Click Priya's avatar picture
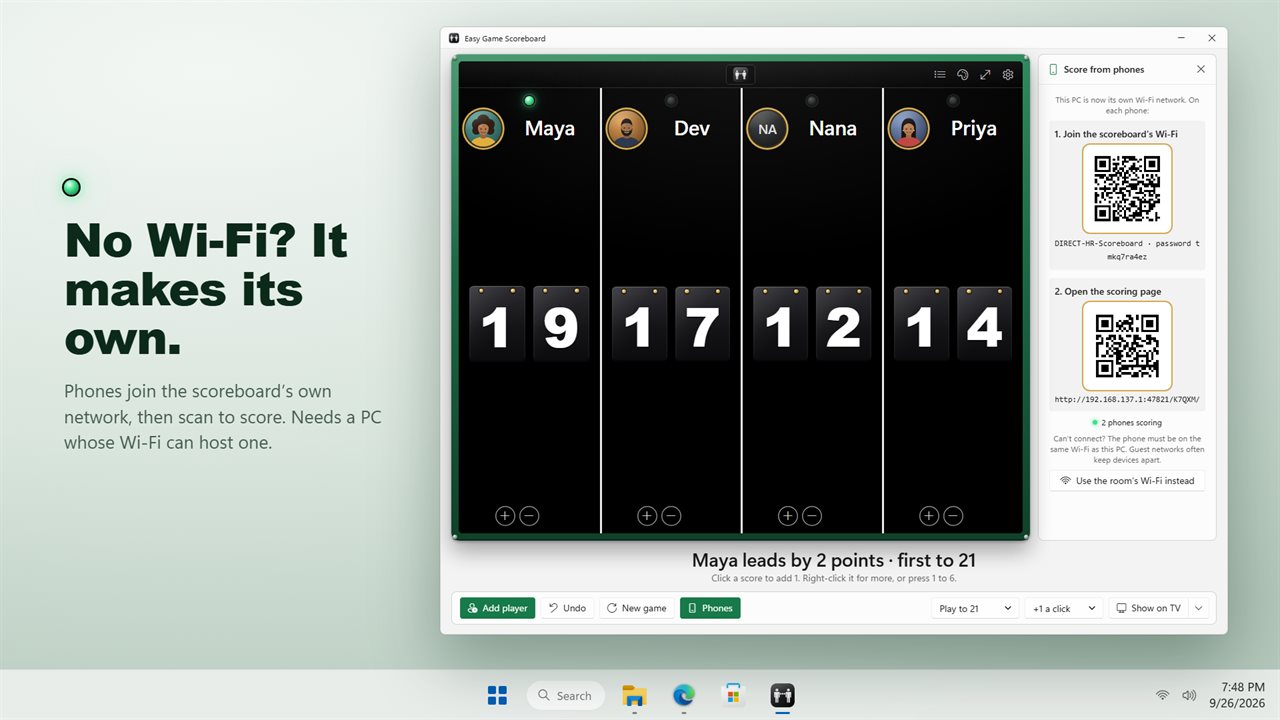 click(909, 129)
